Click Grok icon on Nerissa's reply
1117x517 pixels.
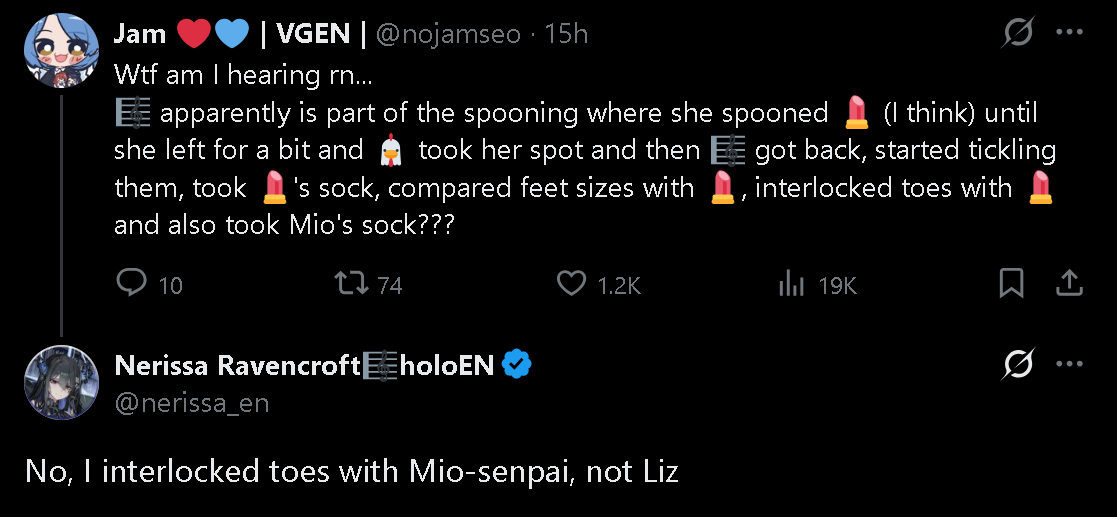pos(1018,366)
